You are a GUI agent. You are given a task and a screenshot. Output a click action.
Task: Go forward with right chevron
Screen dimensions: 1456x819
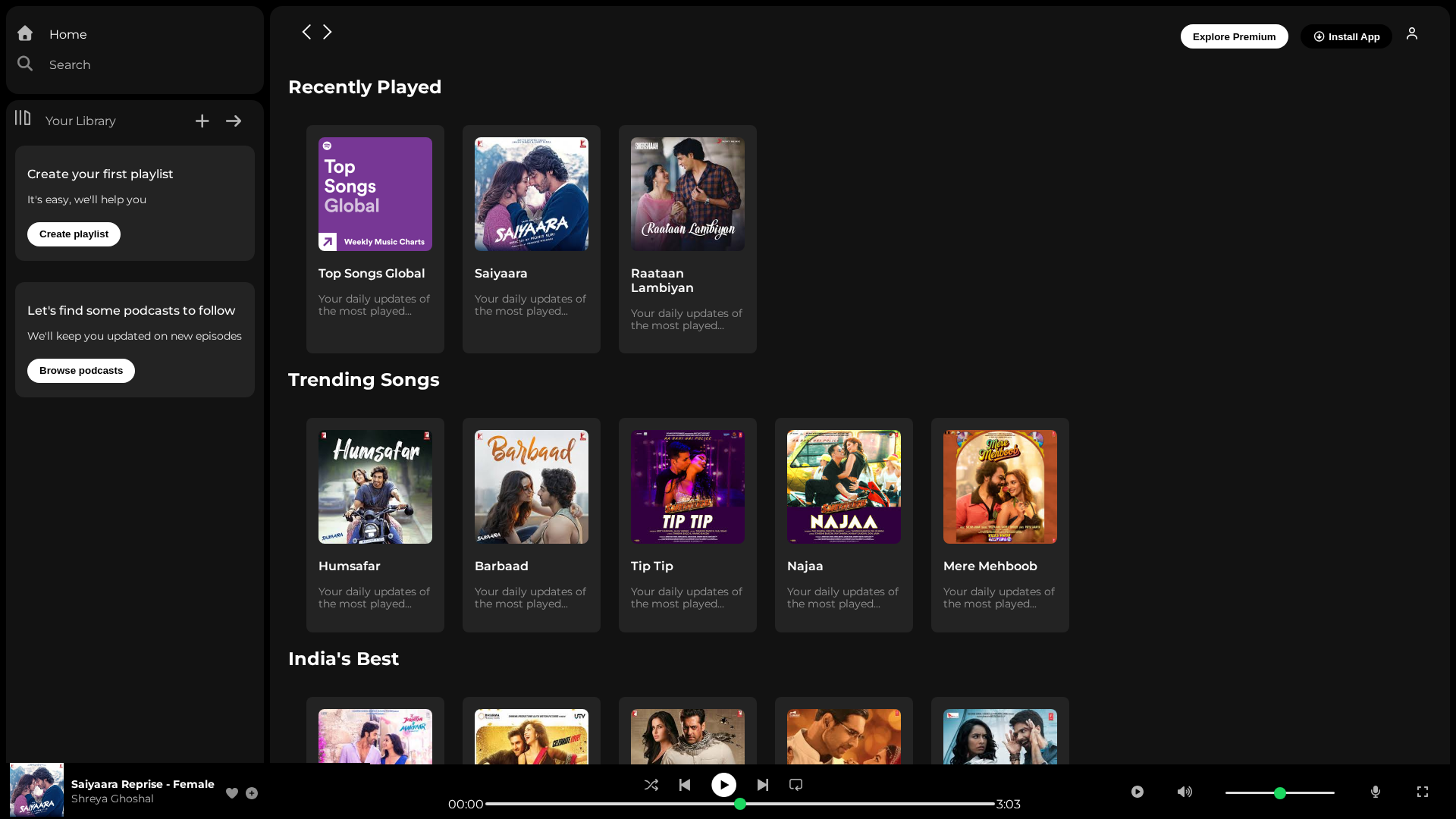point(328,32)
